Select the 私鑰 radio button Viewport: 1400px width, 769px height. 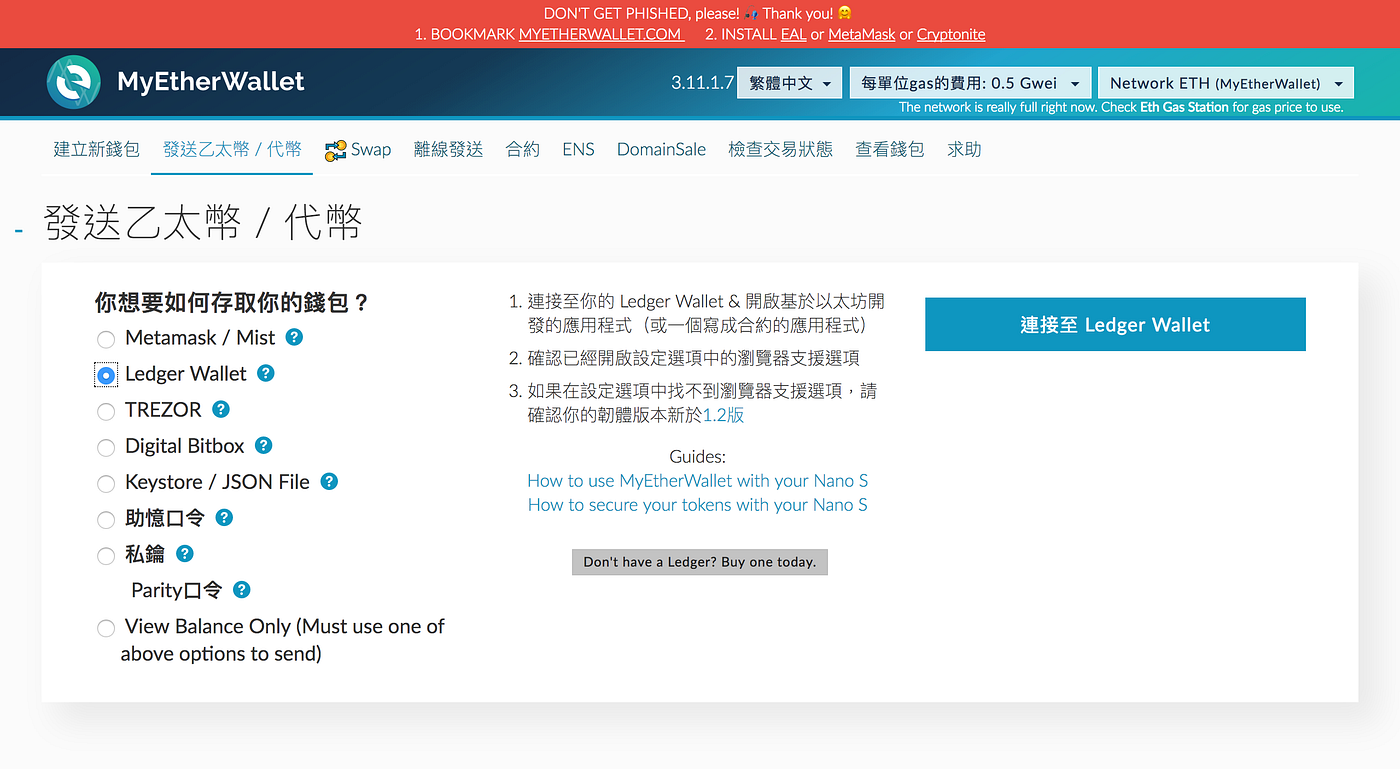[106, 556]
